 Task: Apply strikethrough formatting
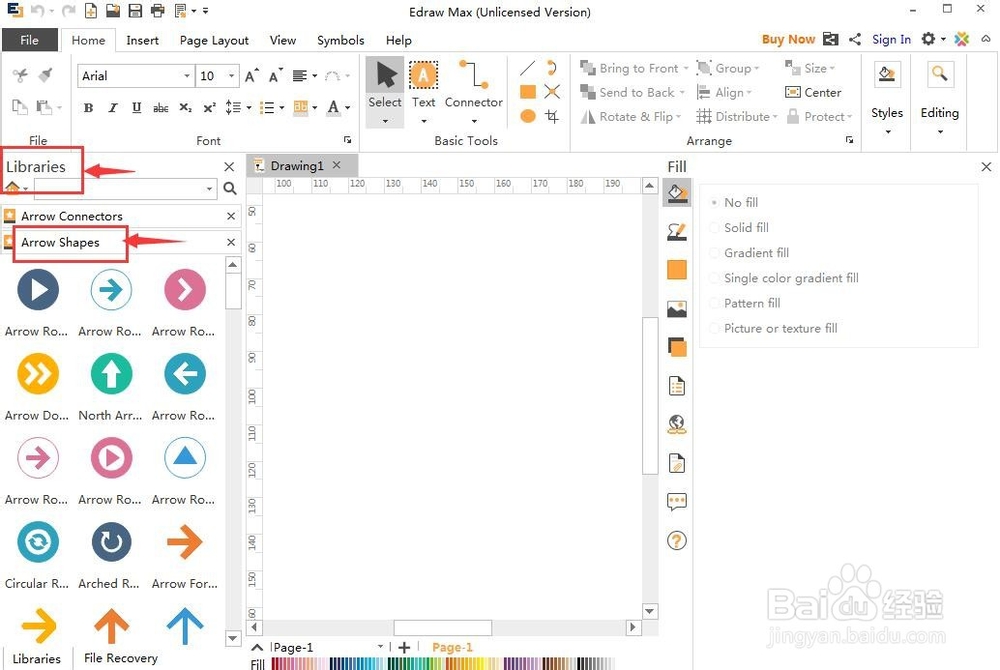[x=161, y=108]
